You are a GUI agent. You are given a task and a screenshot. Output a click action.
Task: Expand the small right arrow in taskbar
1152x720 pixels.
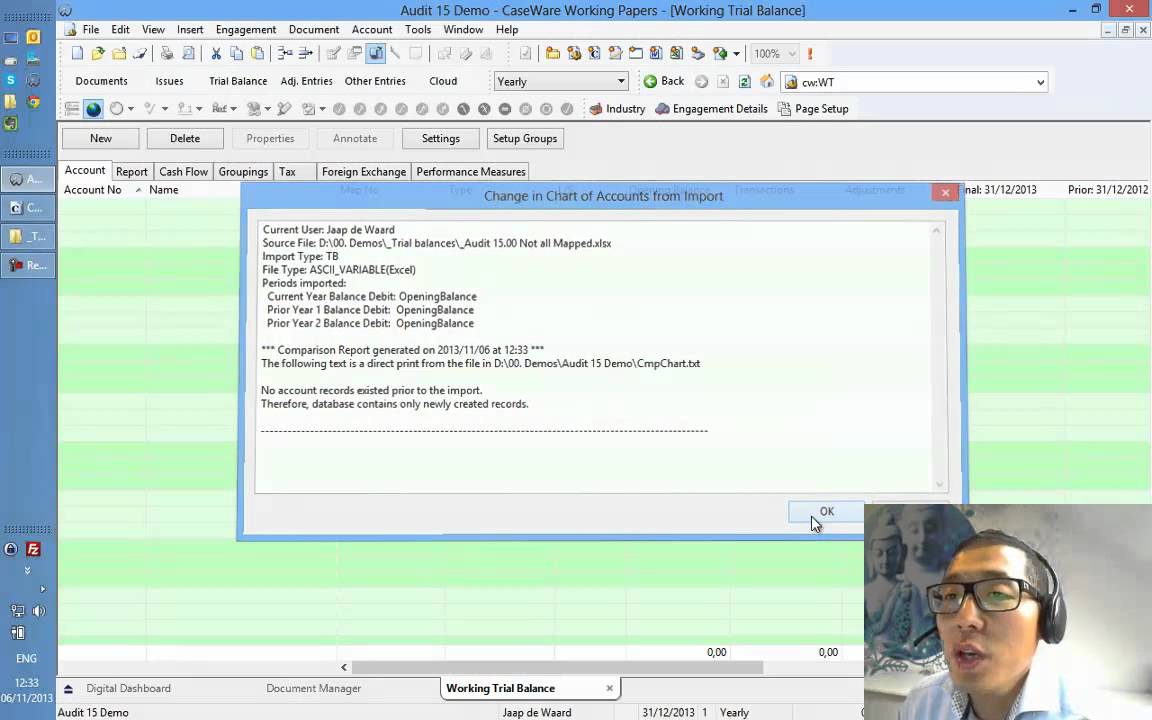43,589
